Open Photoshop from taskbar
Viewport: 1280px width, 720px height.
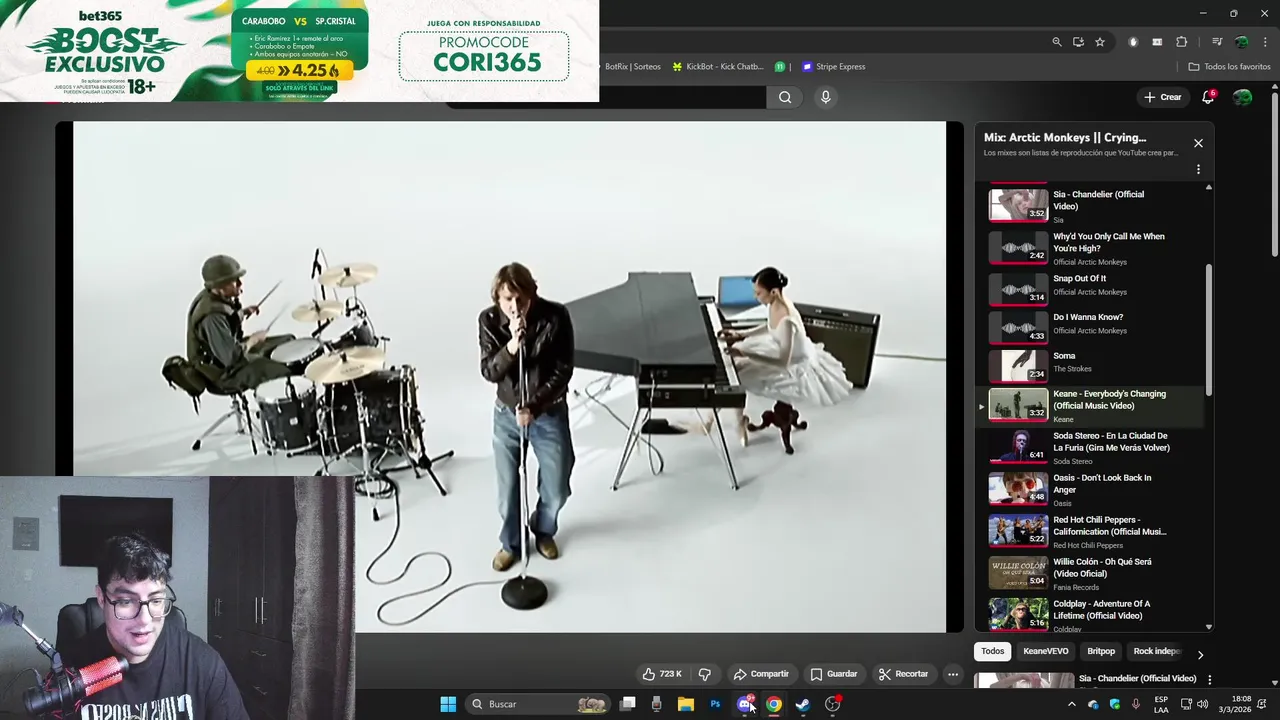(715, 704)
